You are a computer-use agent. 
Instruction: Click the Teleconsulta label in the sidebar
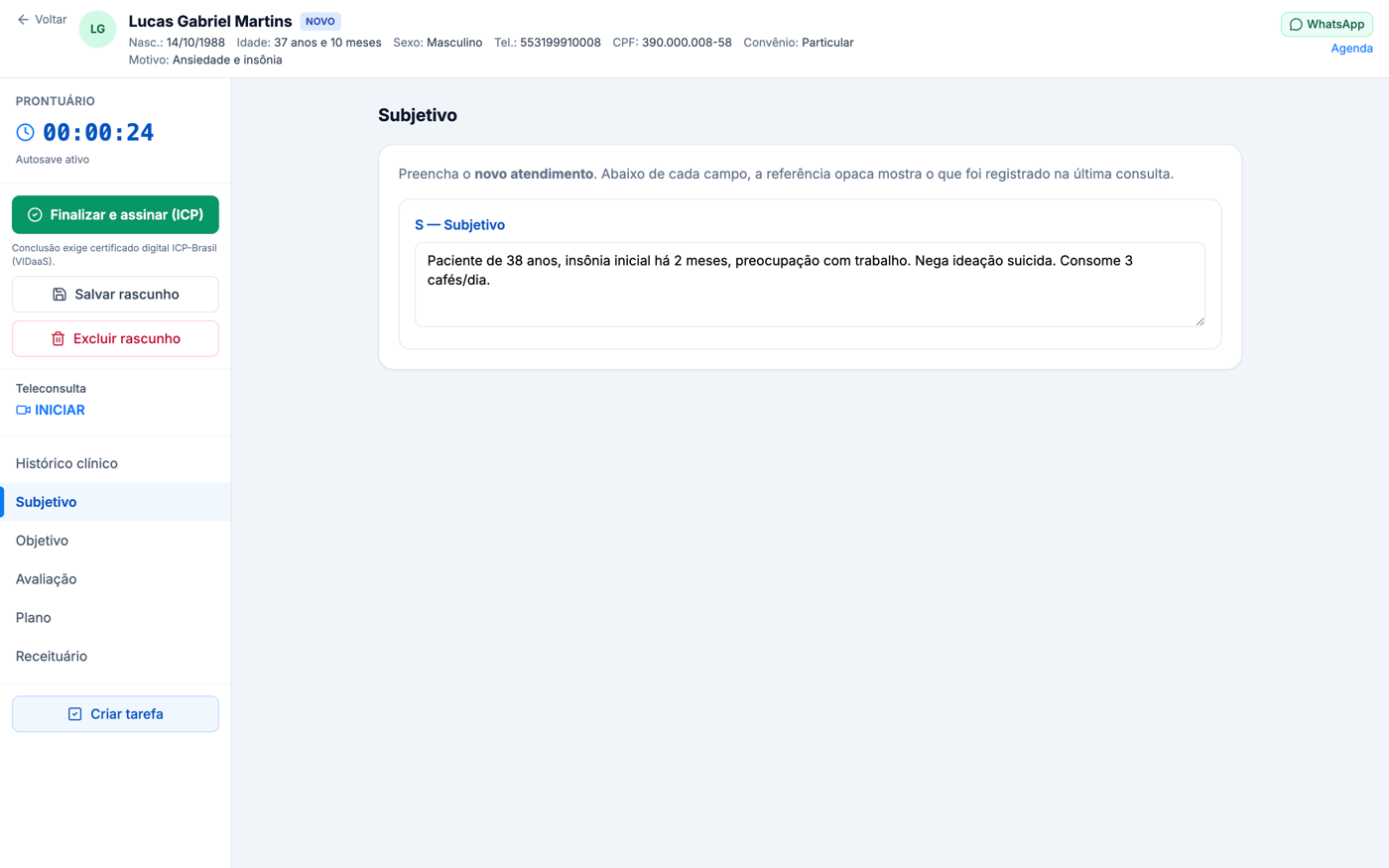[51, 388]
